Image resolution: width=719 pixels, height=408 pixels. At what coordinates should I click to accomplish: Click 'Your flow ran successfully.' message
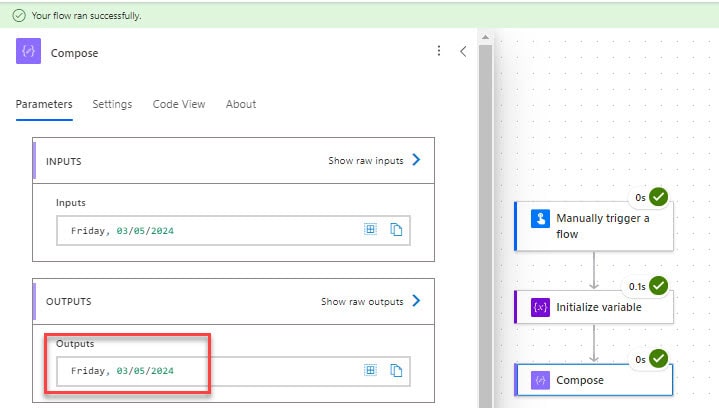pos(86,16)
